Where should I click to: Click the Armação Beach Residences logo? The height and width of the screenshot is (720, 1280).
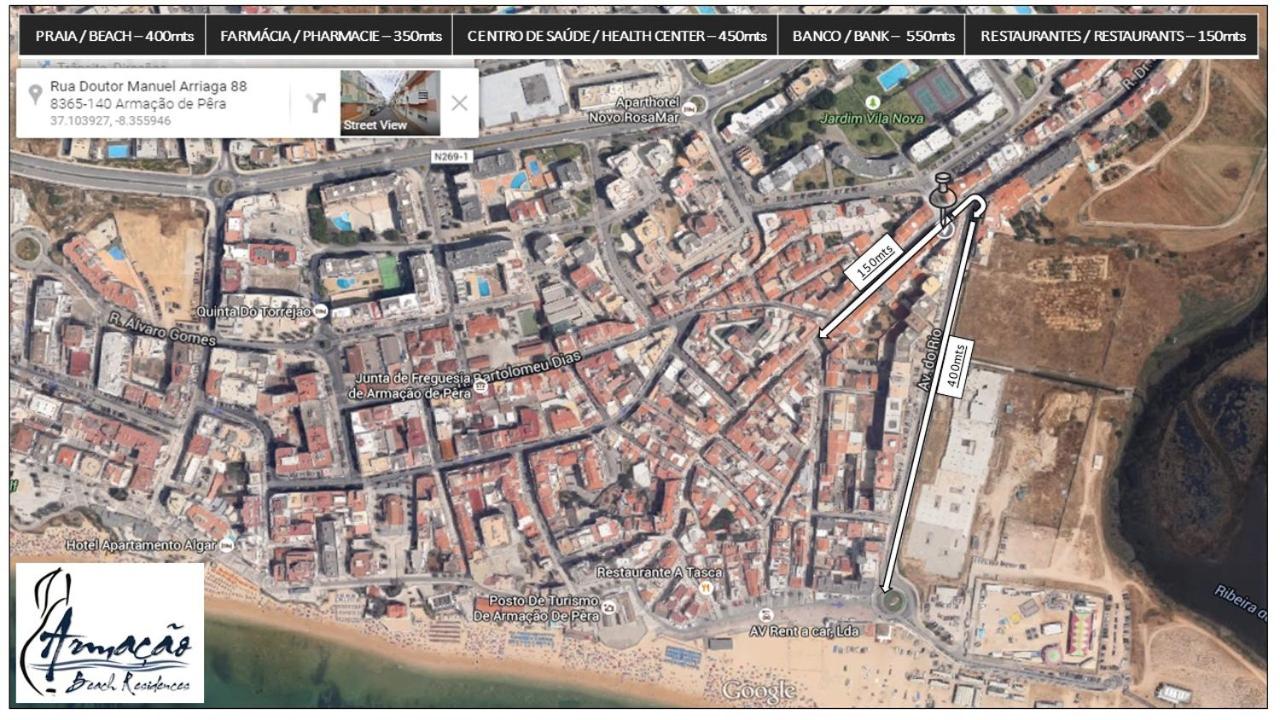pos(110,633)
